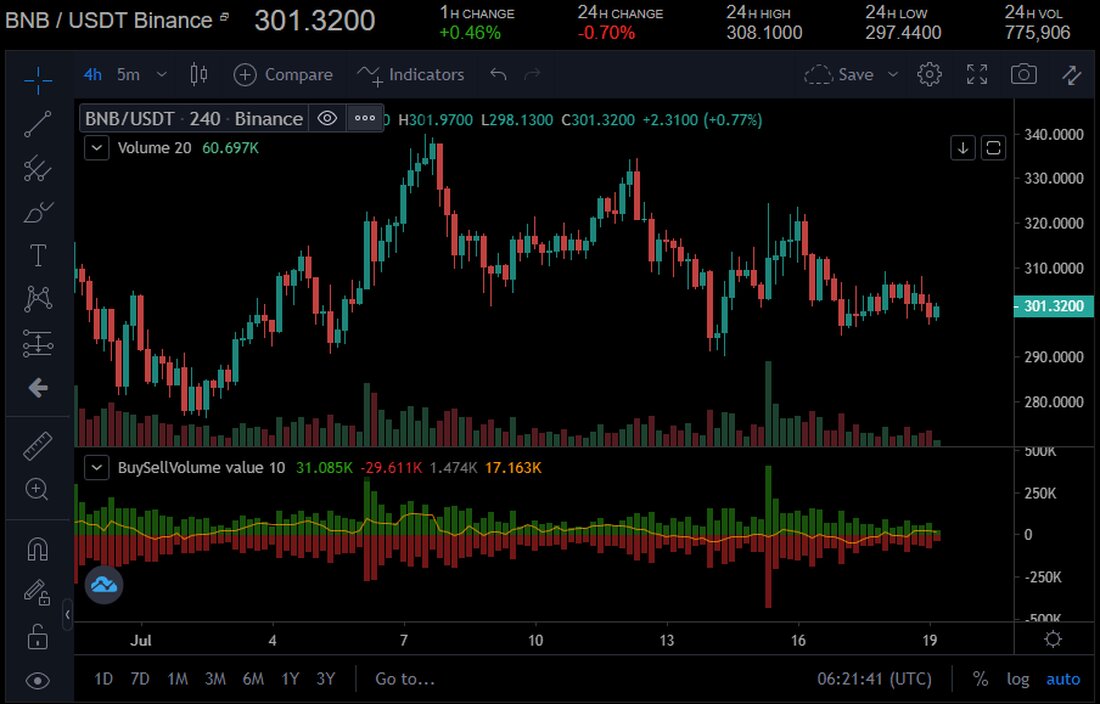This screenshot has width=1100, height=704.
Task: Select the 5m timeframe
Action: (128, 74)
